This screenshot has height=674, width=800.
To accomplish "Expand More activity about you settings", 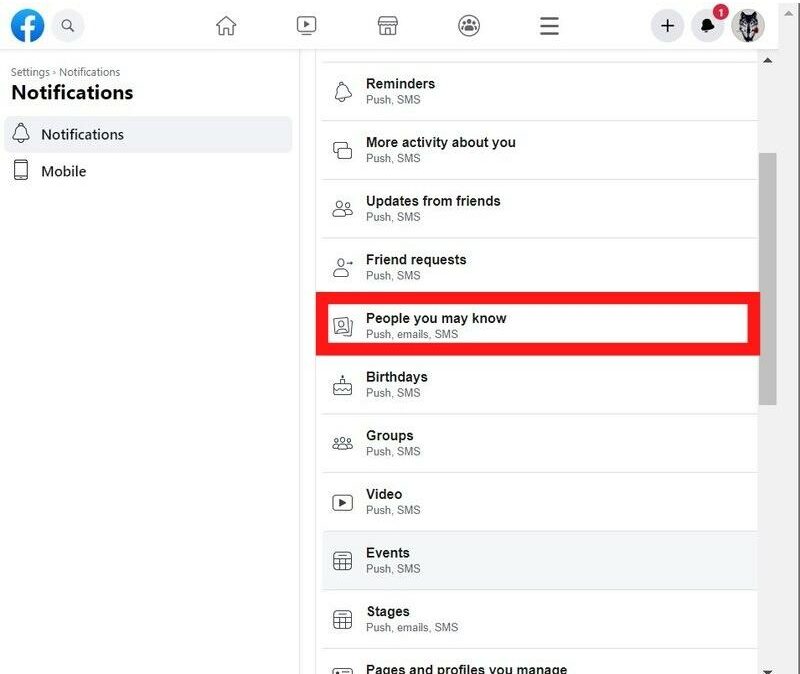I will [x=539, y=150].
